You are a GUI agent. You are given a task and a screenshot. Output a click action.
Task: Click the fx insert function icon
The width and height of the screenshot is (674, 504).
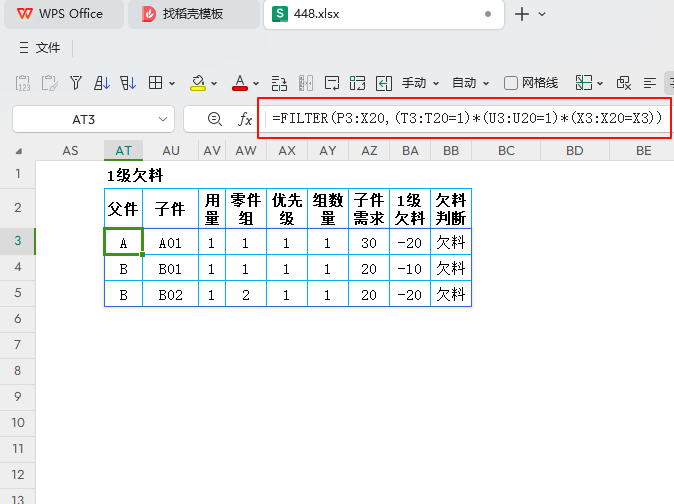pyautogui.click(x=245, y=119)
